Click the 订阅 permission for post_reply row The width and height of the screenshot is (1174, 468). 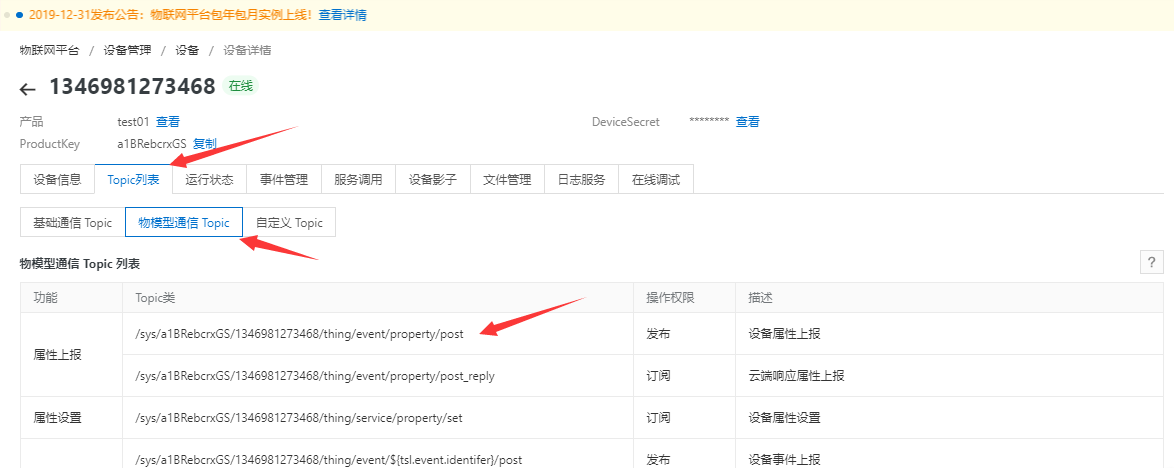658,376
